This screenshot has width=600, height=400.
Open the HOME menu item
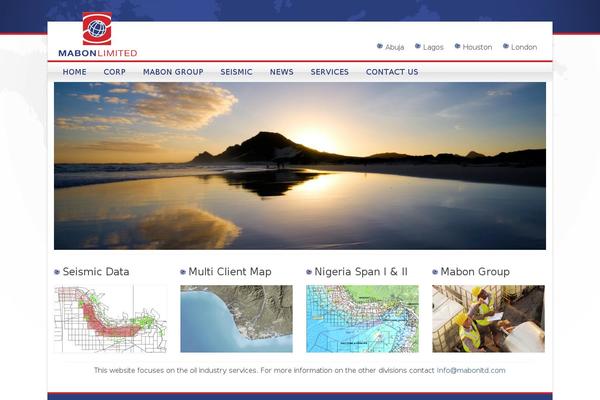75,72
